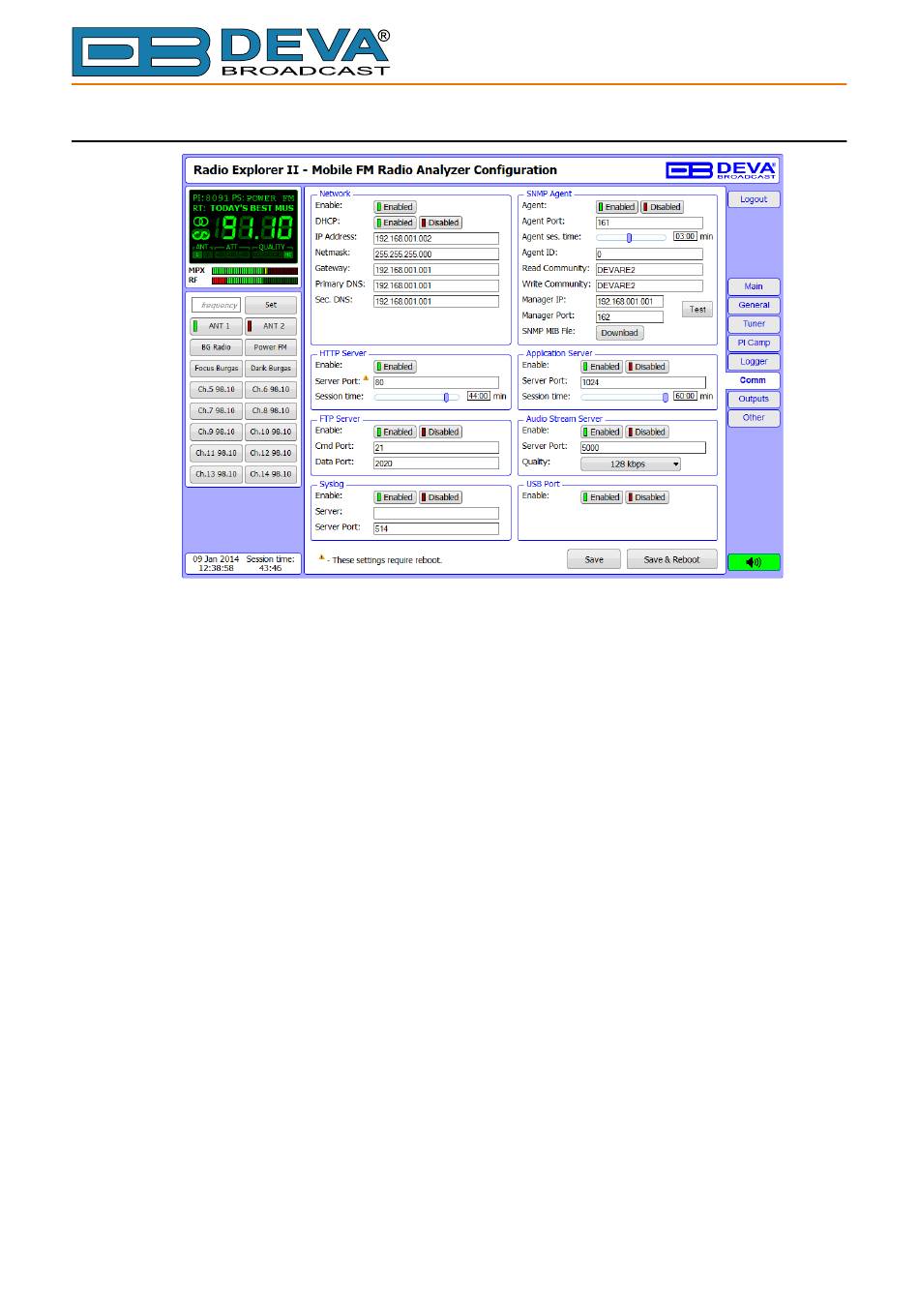This screenshot has height=1316, width=919.
Task: Select the Dark Burgas preset
Action: 271,369
